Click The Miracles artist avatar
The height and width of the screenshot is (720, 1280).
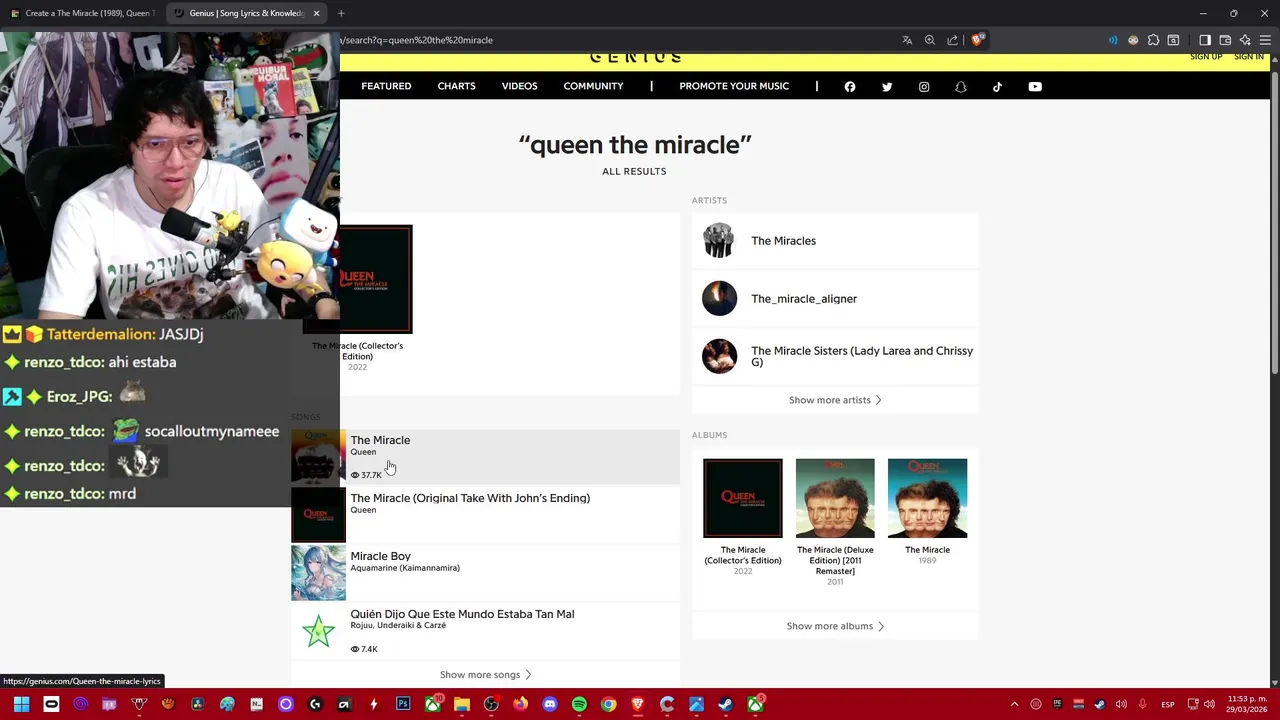click(719, 241)
